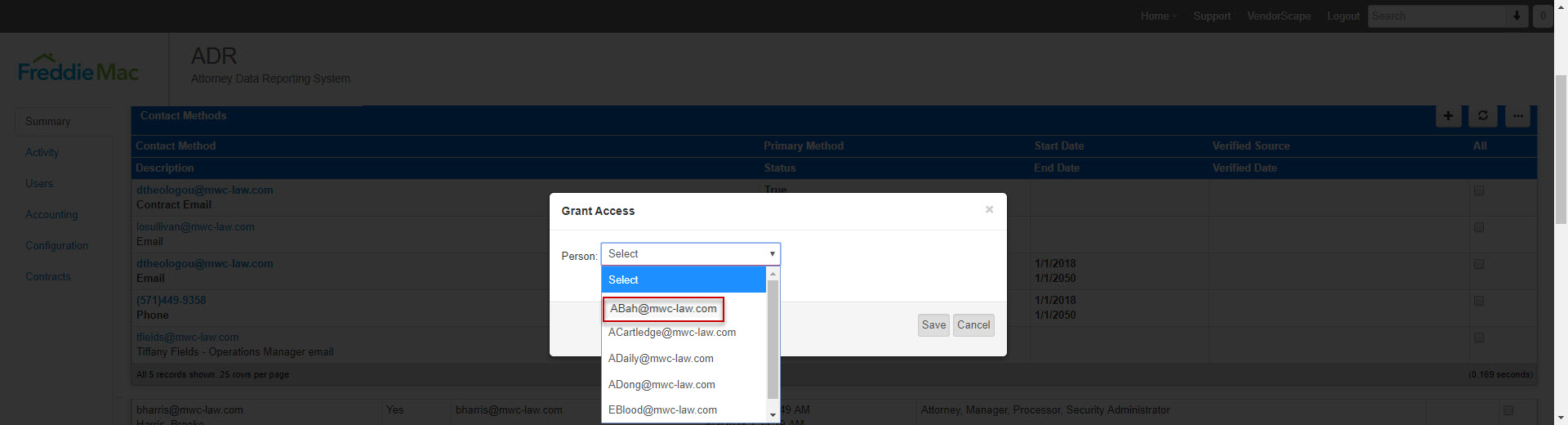
Task: Click the Contact Method column header
Action: coord(176,145)
